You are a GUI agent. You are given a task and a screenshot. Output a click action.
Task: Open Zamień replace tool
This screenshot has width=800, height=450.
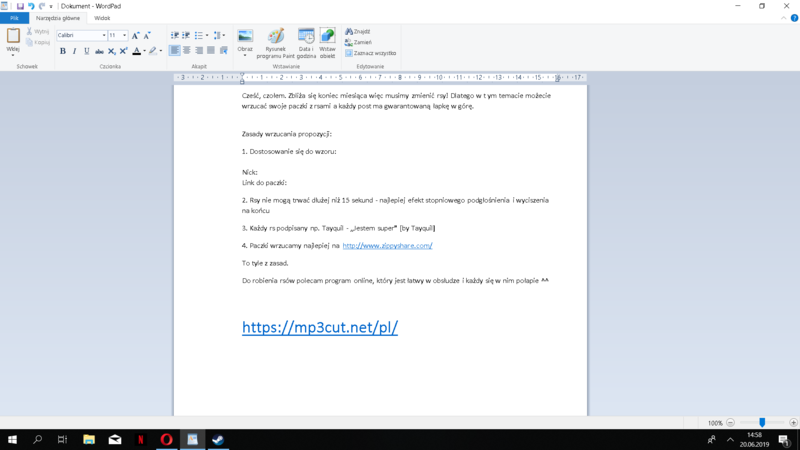point(358,42)
